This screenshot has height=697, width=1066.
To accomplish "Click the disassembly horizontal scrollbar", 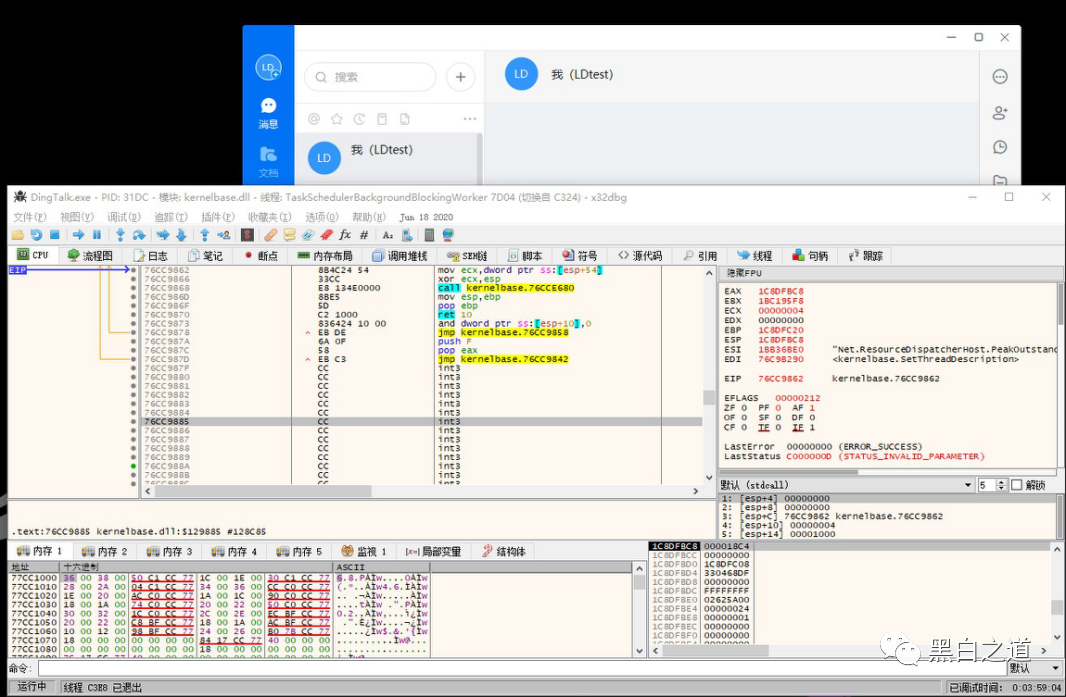I will click(x=420, y=491).
